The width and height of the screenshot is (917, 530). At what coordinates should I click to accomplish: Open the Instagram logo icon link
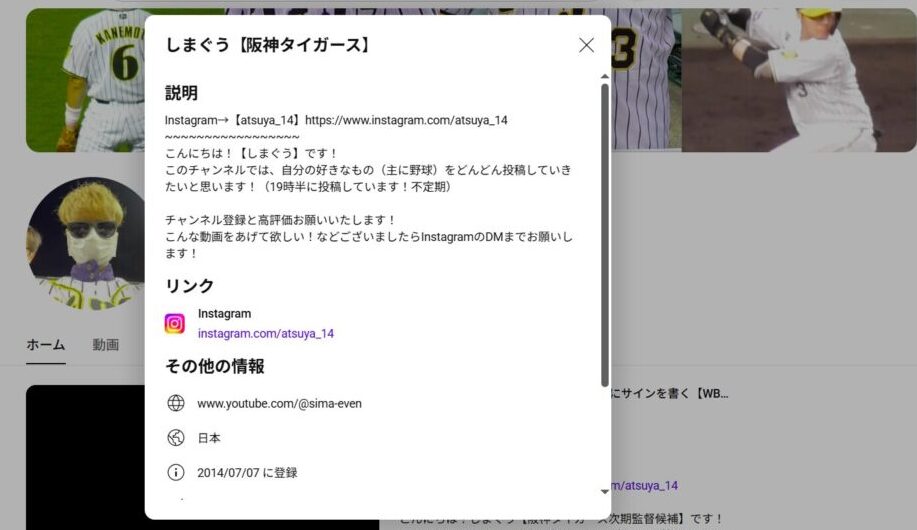174,323
